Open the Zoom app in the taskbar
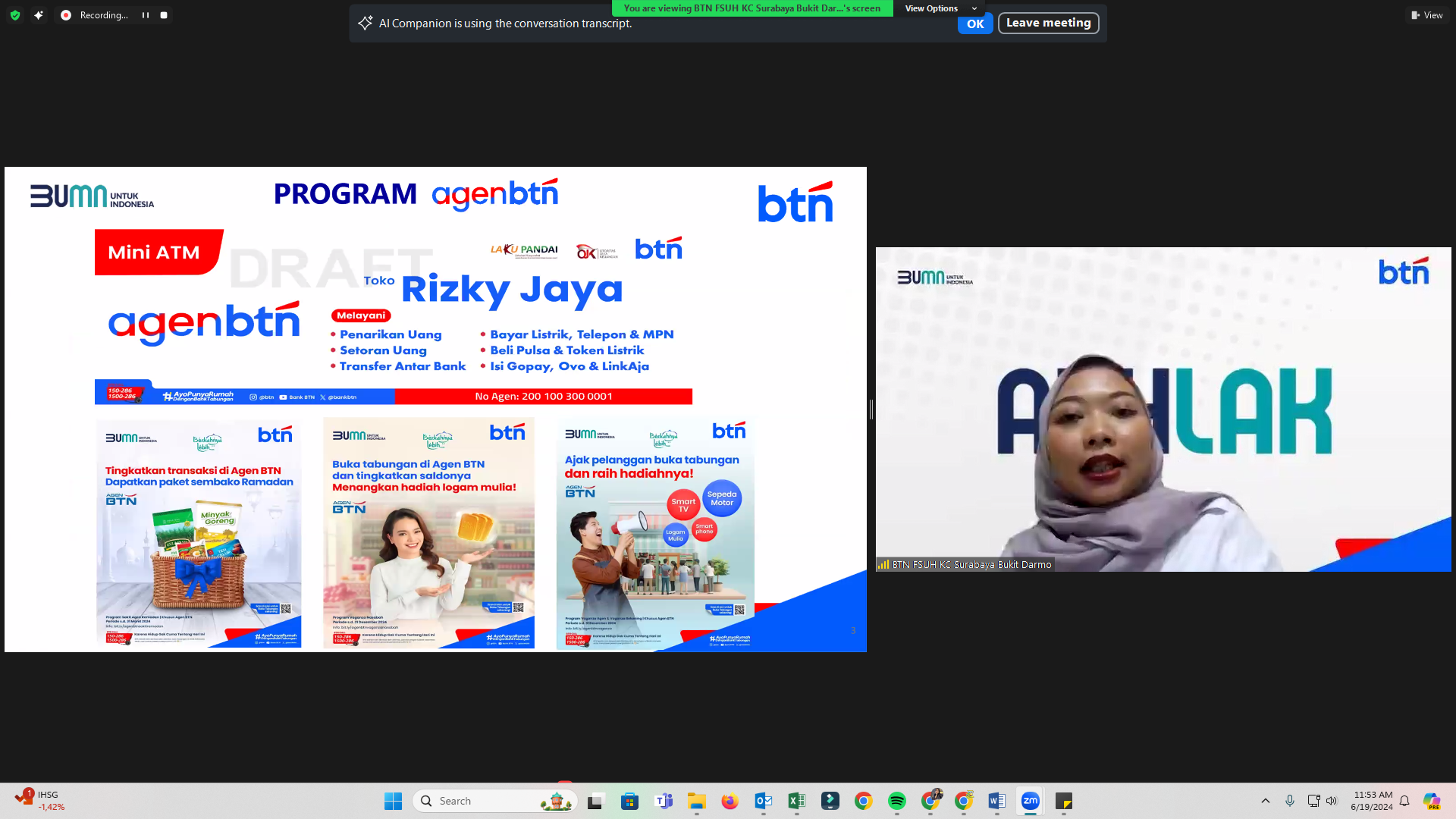This screenshot has height=819, width=1456. 1030,801
